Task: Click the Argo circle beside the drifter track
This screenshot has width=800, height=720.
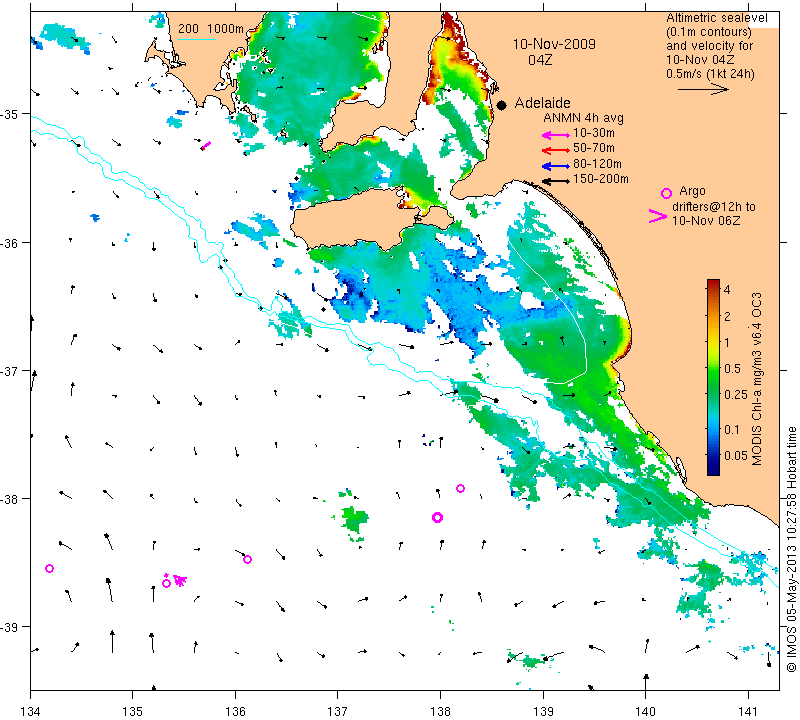Action: point(166,583)
